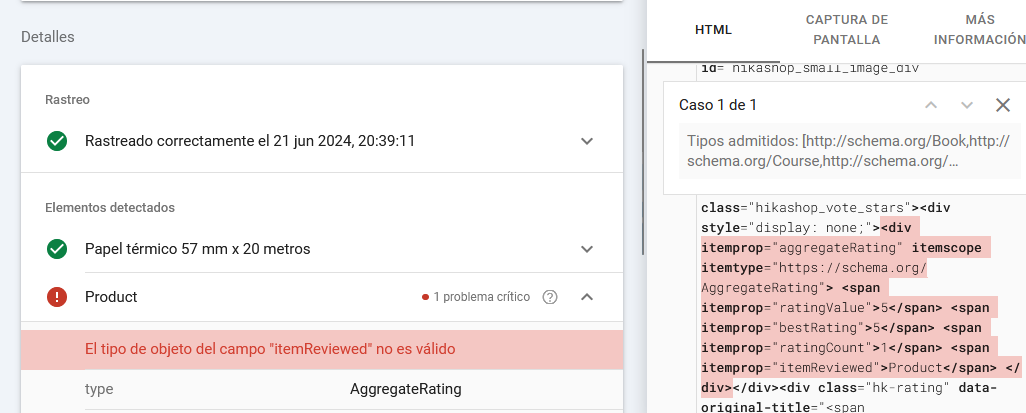Go to next case with down arrow
Image resolution: width=1026 pixels, height=413 pixels.
tap(967, 105)
